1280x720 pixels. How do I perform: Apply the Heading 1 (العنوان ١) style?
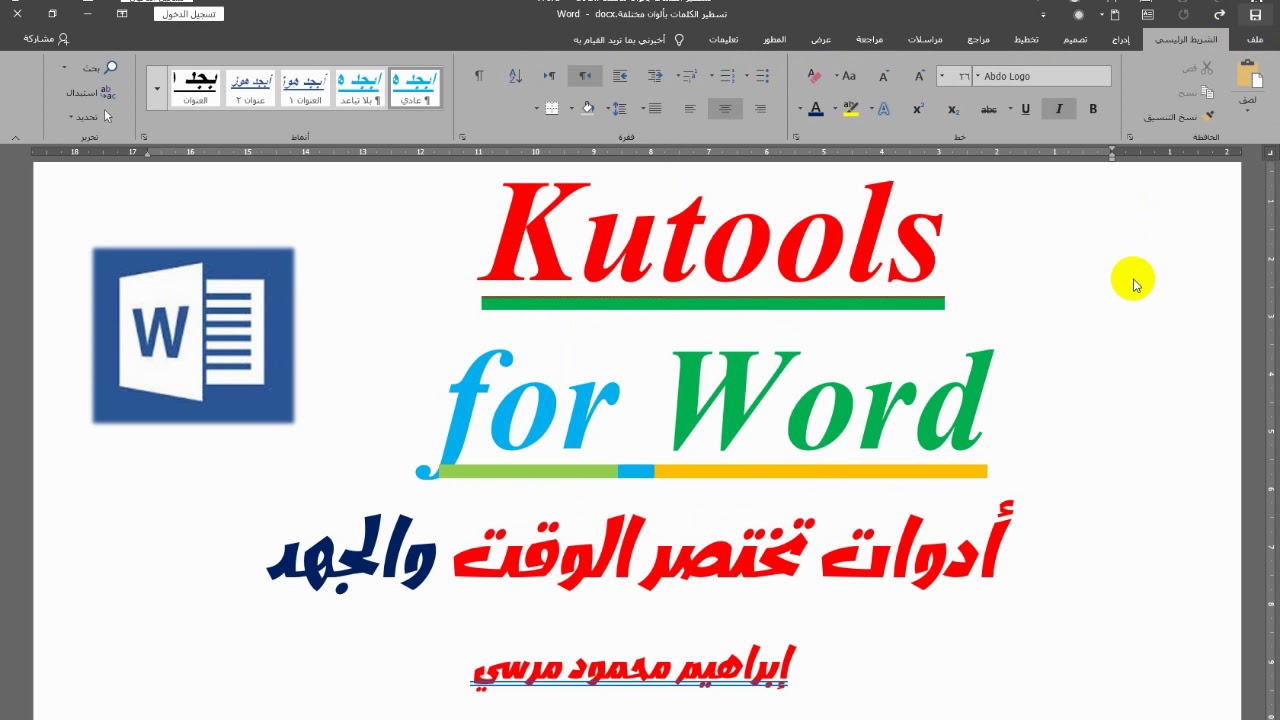click(305, 88)
